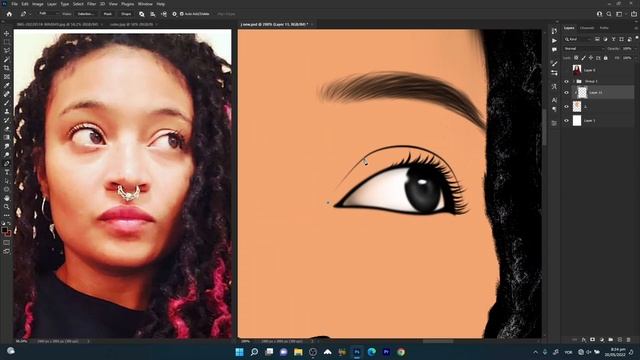Switch to the Paths tab

604,28
